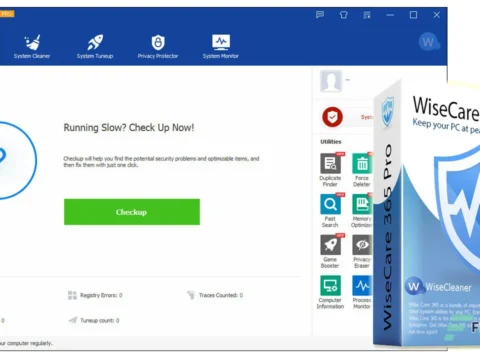Open the Computer Information utility
This screenshot has width=480, height=360.
click(330, 292)
